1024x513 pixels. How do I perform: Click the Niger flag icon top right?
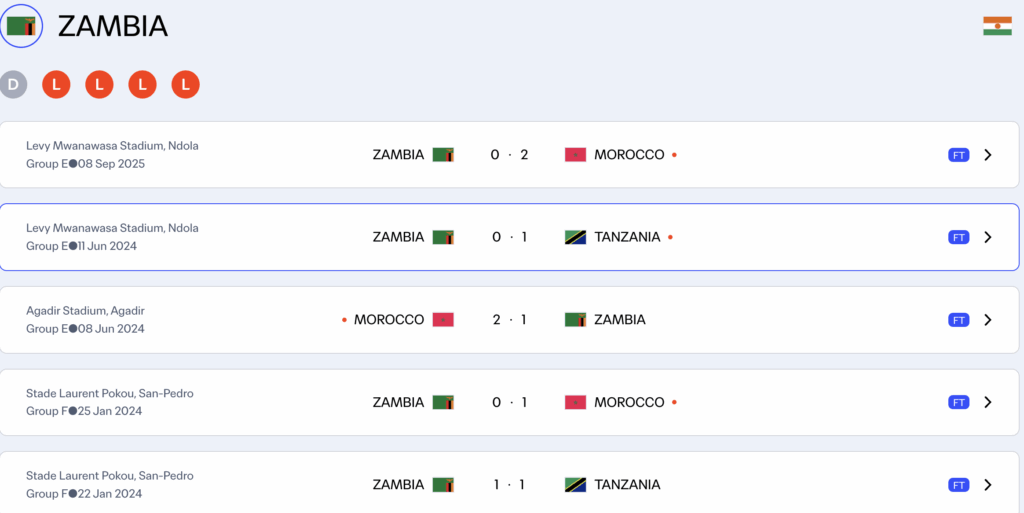[x=997, y=26]
